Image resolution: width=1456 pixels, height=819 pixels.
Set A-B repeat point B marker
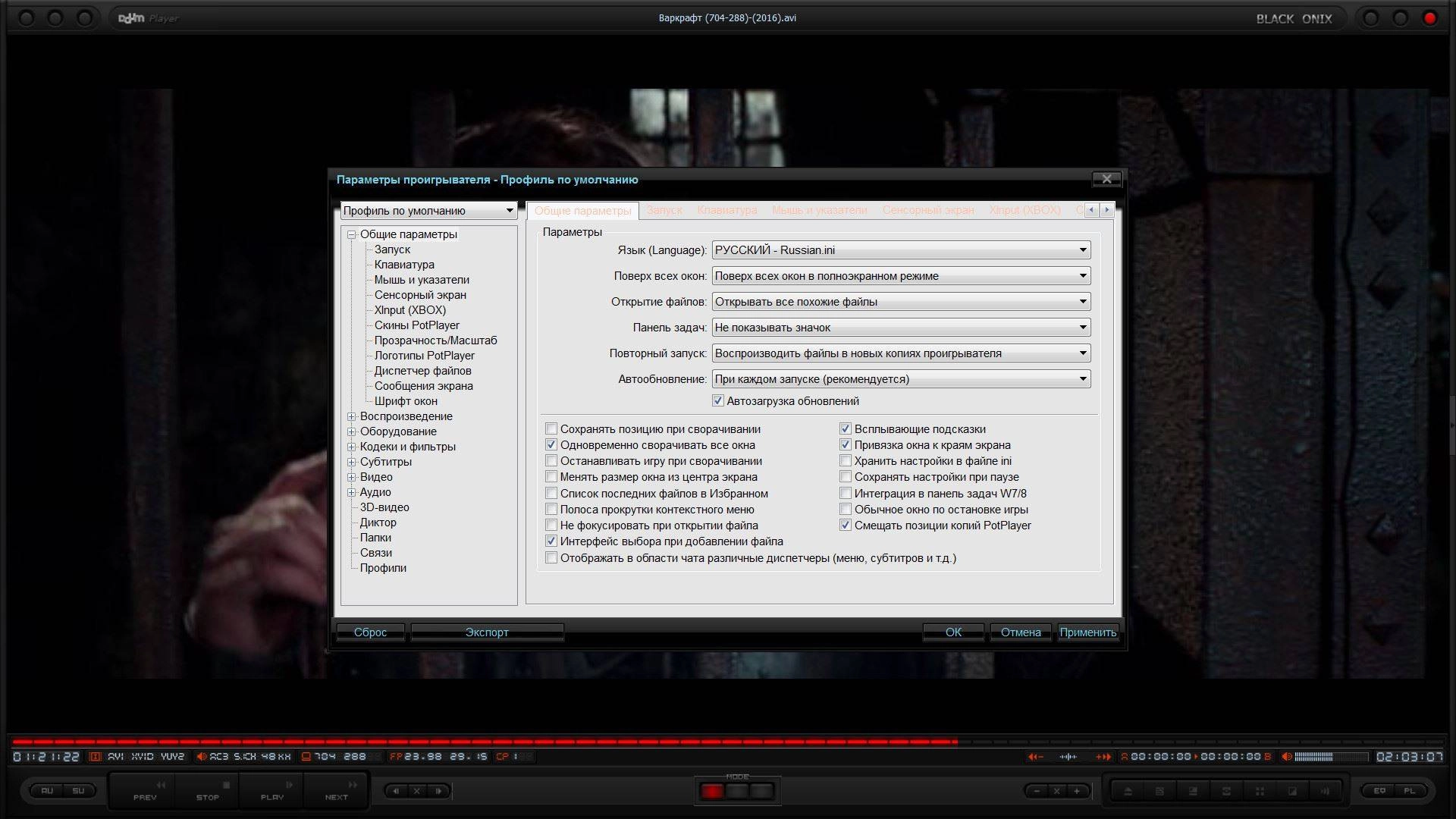(x=1267, y=757)
